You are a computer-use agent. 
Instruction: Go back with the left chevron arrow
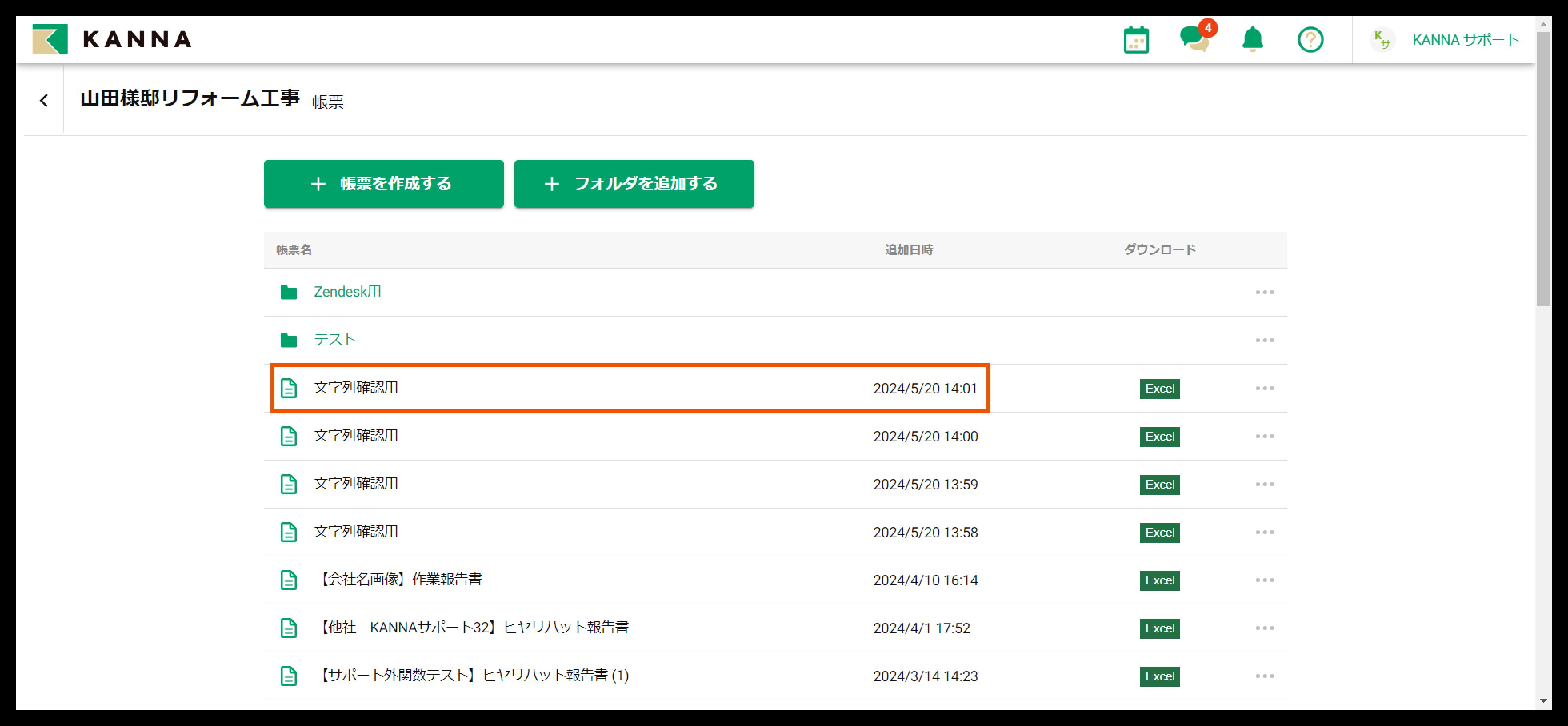tap(44, 100)
